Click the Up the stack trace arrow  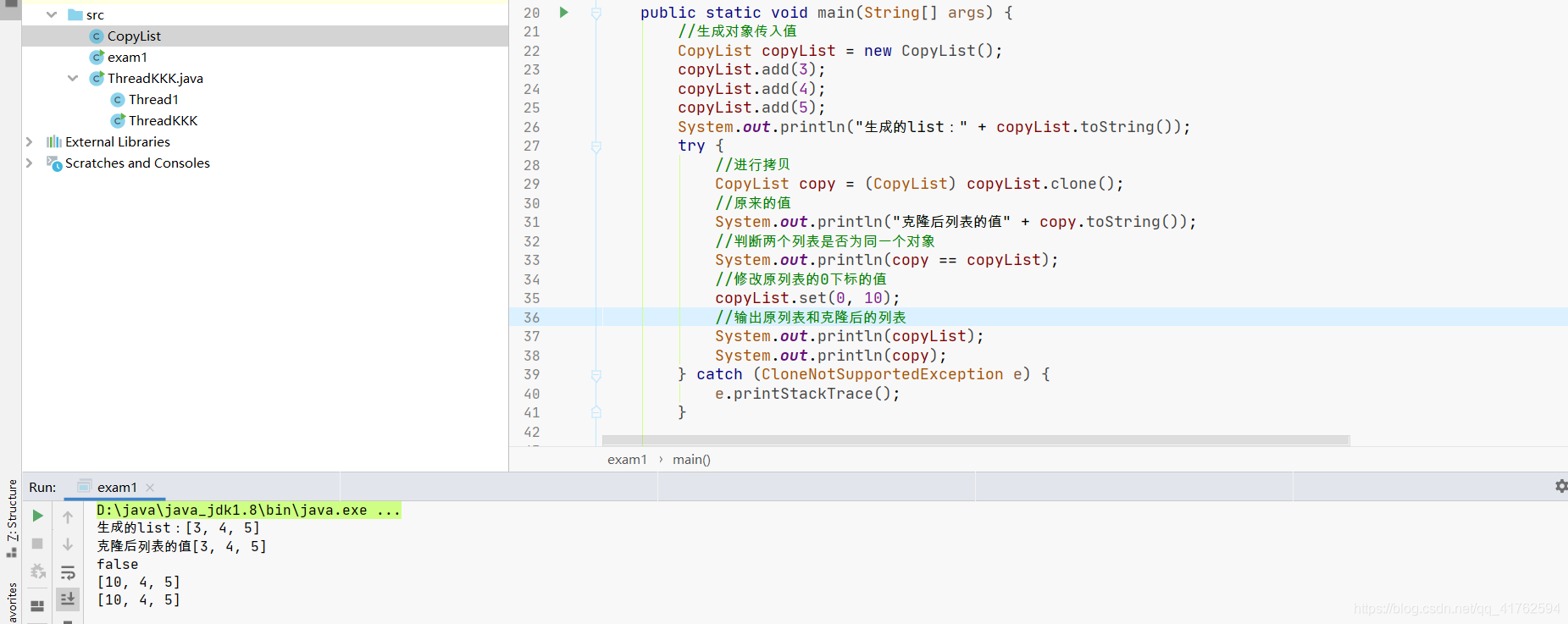[x=68, y=516]
